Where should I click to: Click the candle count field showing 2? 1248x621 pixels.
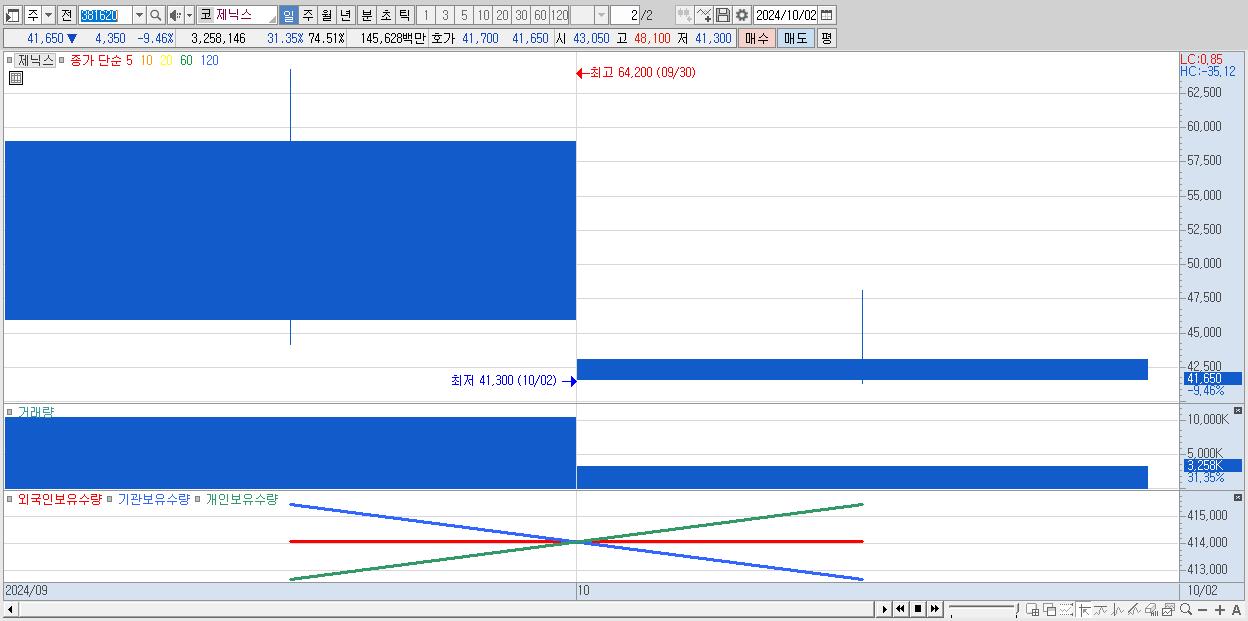click(x=624, y=15)
